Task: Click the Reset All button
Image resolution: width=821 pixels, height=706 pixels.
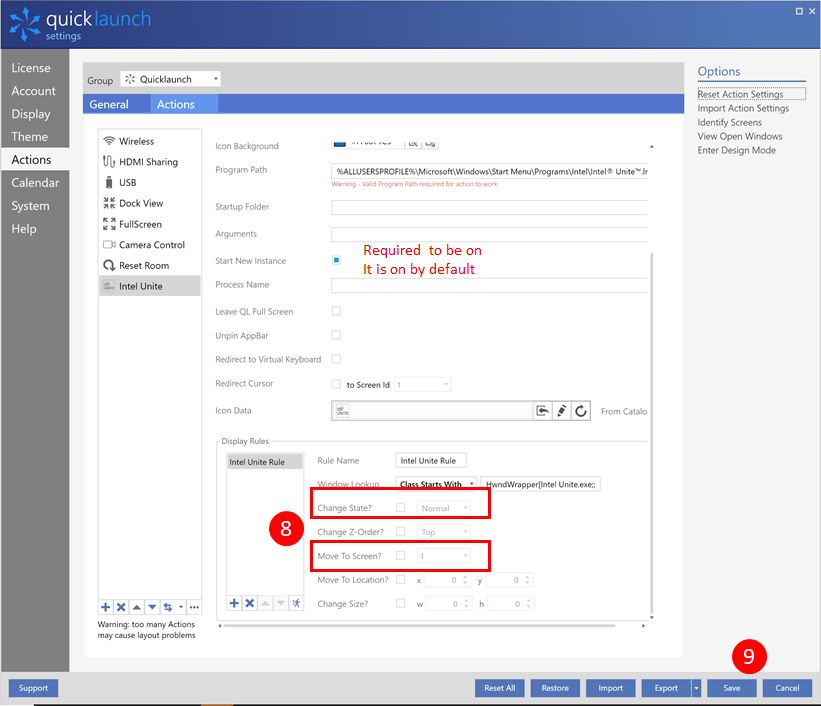Action: pyautogui.click(x=500, y=688)
